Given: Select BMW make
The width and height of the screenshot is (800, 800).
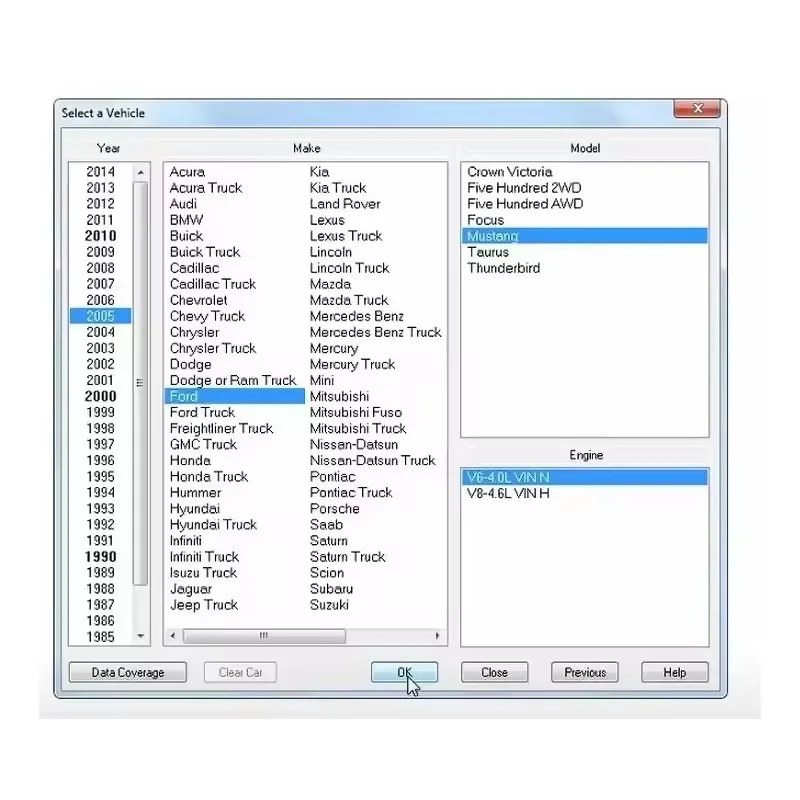Looking at the screenshot, I should [186, 220].
